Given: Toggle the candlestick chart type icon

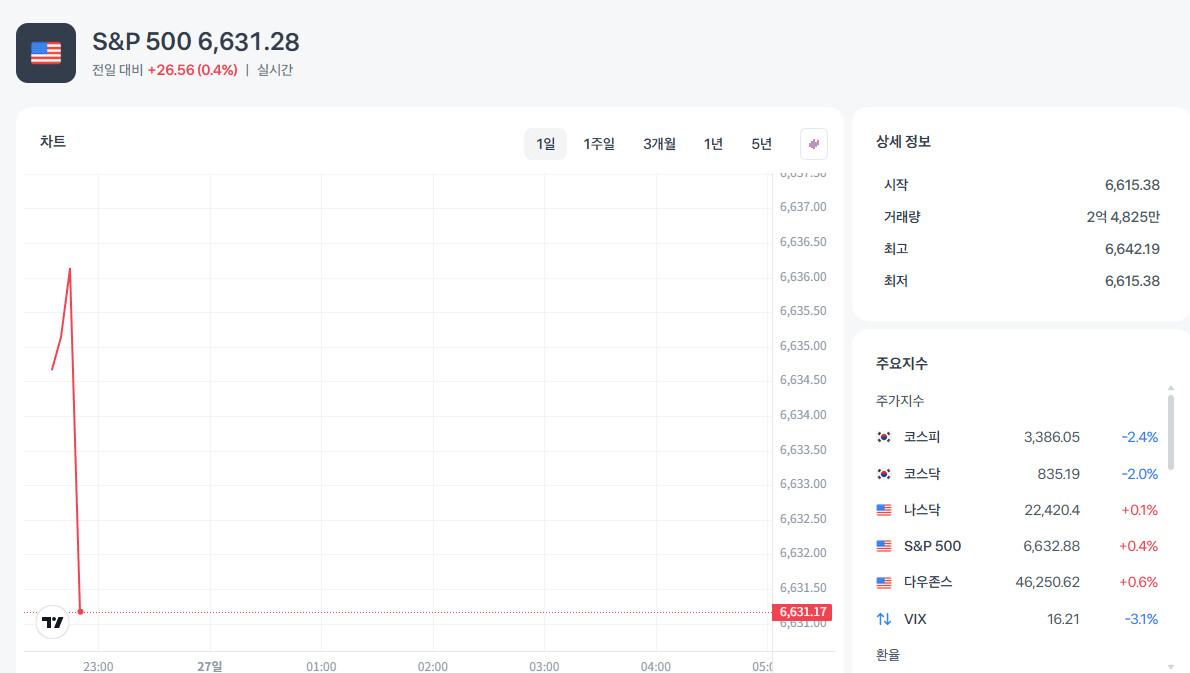Looking at the screenshot, I should [x=814, y=144].
